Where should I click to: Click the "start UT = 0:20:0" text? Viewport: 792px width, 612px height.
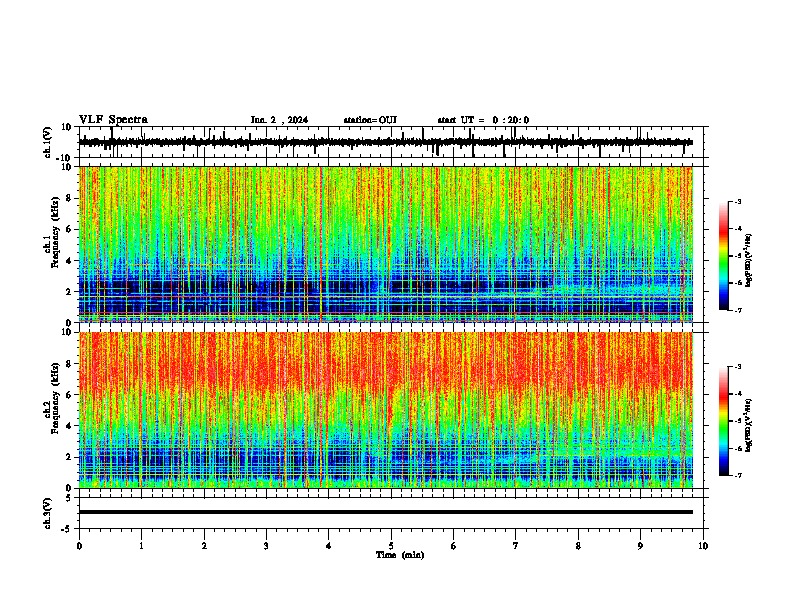483,120
